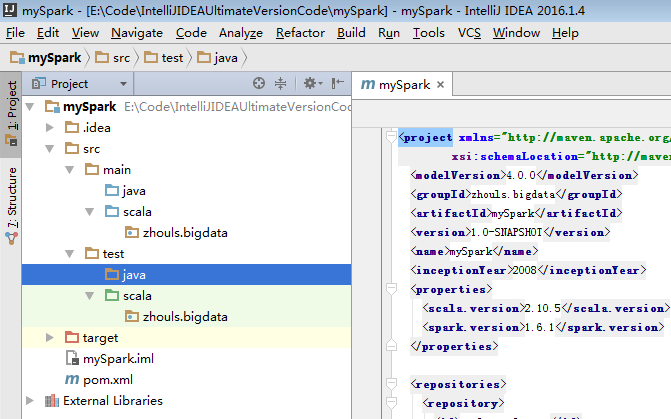Click the inceptionYear 2008 line

pyautogui.click(x=528, y=270)
